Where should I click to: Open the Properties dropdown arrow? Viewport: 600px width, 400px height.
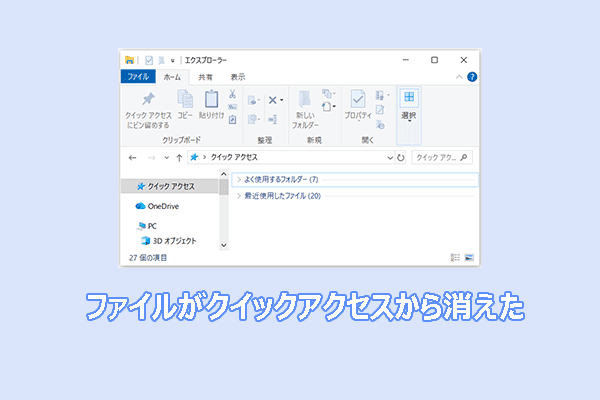click(x=359, y=121)
